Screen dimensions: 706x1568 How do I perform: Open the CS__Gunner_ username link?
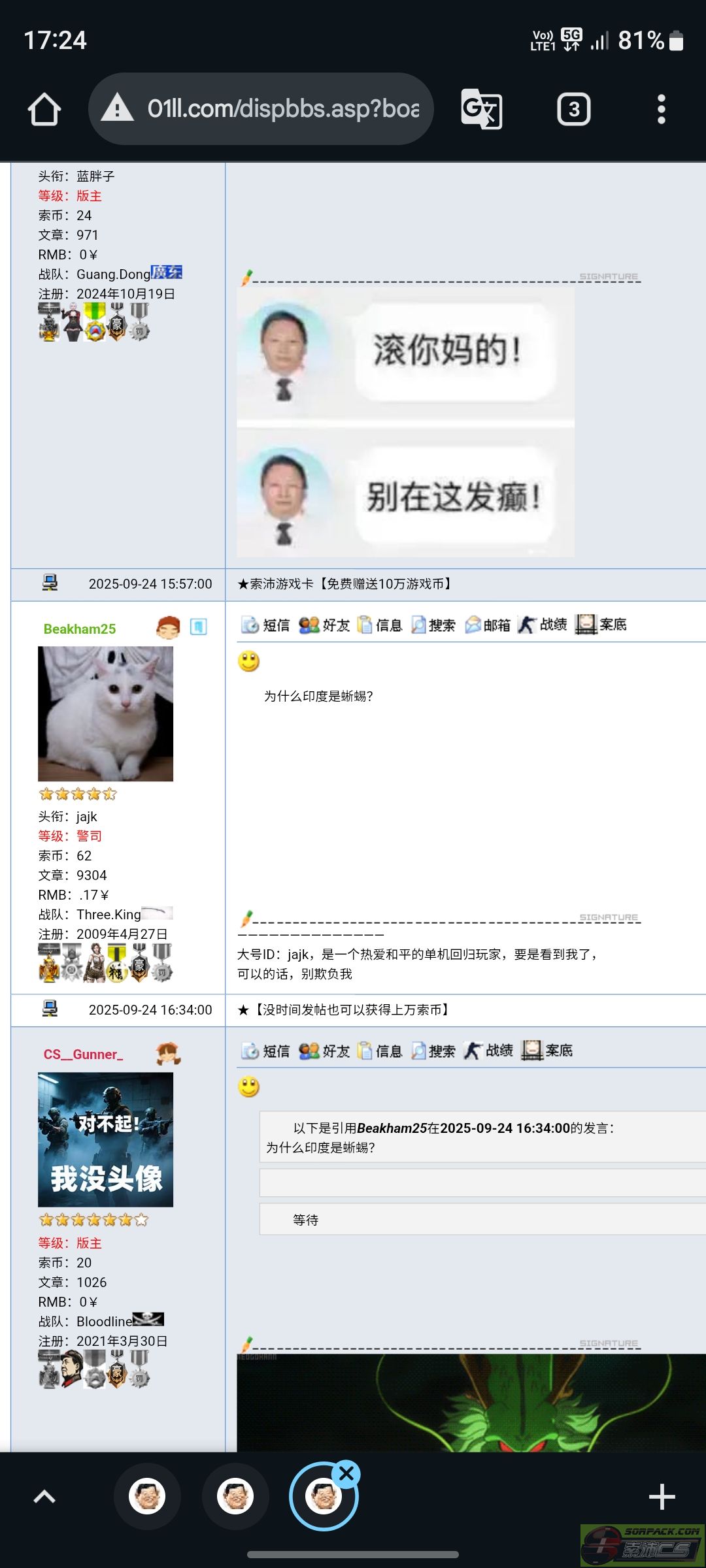click(84, 1054)
